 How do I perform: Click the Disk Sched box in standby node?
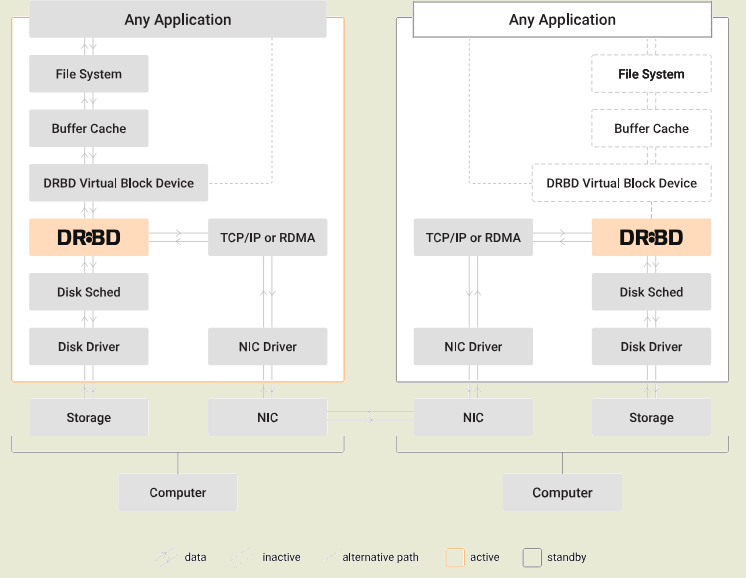pyautogui.click(x=651, y=292)
